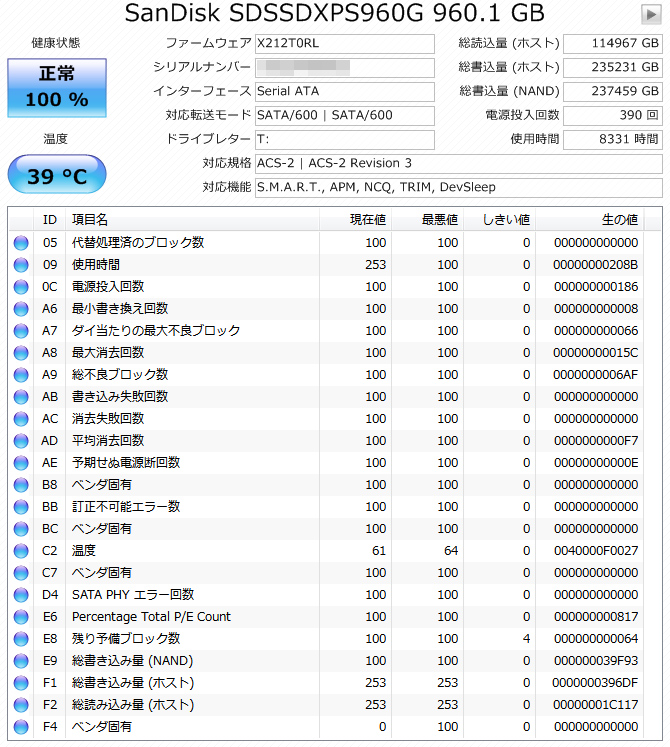
Task: Click the blue status icon for row E9
Action: pos(21,661)
